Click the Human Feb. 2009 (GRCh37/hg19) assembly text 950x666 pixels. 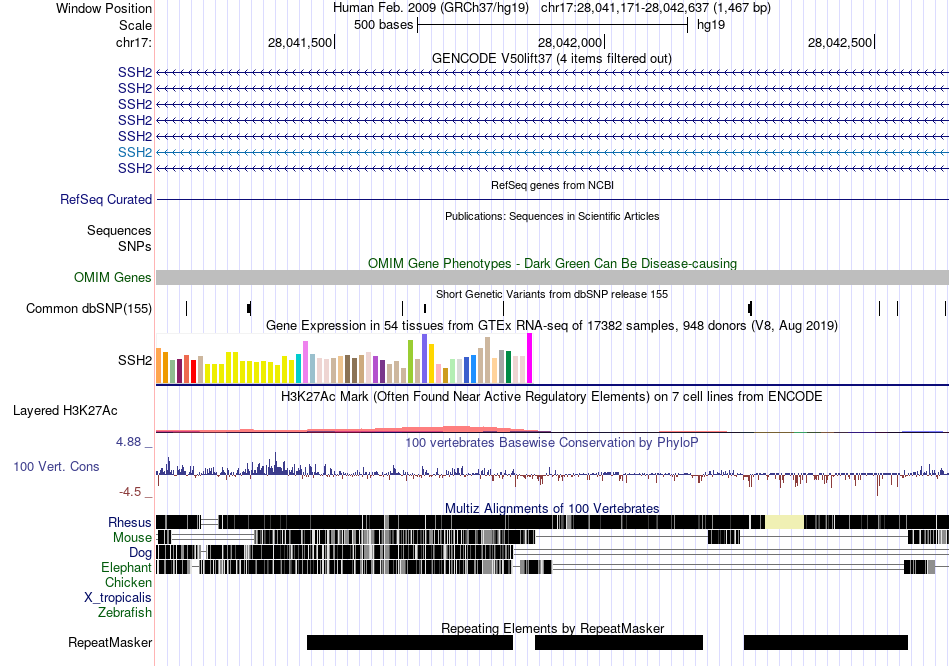[x=431, y=8]
